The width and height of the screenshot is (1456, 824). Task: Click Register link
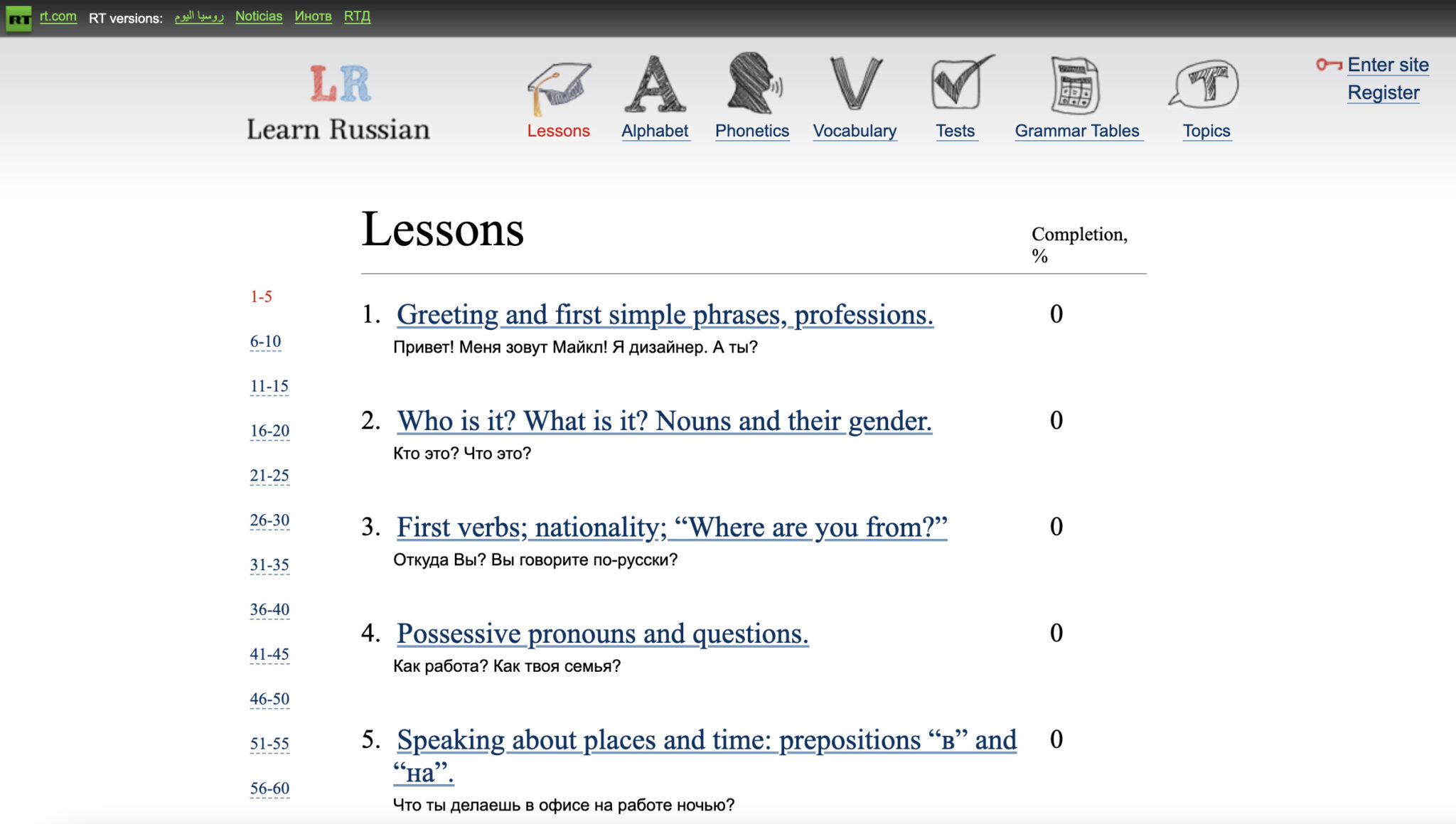[1385, 92]
